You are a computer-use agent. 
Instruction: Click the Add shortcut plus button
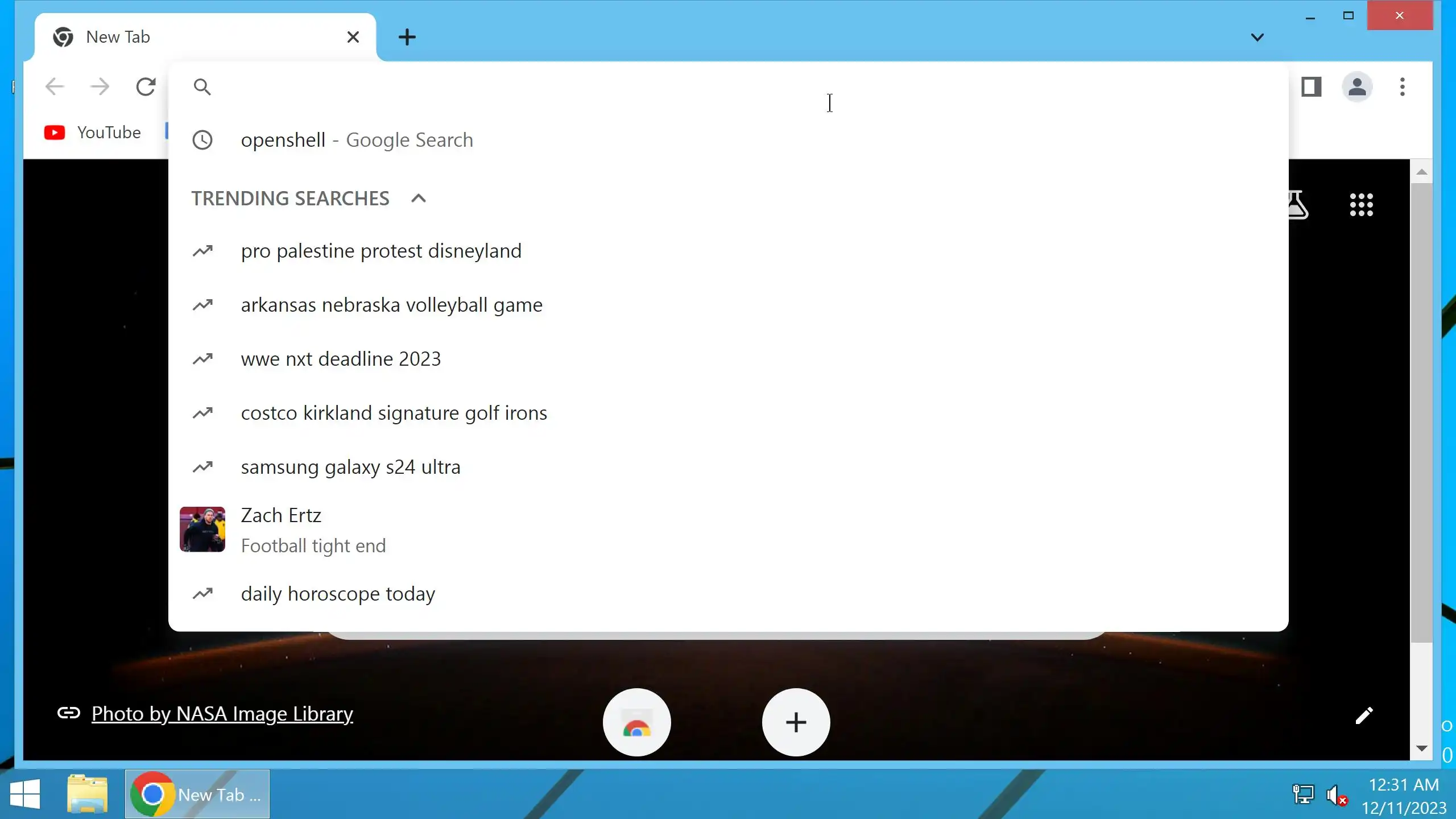click(x=796, y=722)
